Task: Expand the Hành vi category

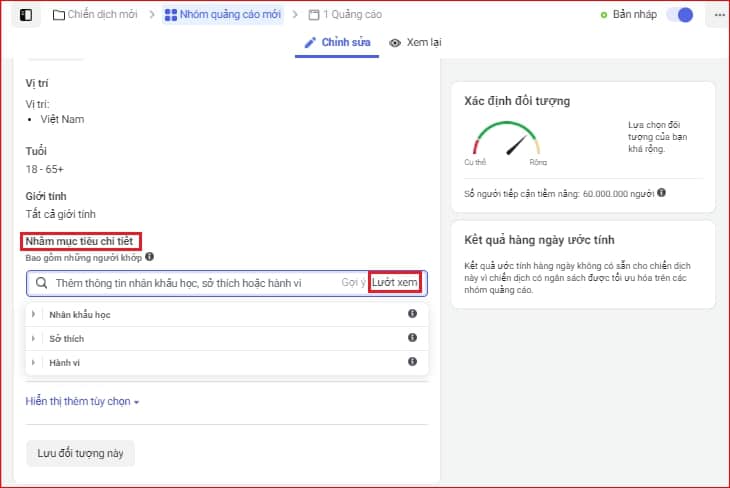Action: tap(34, 362)
